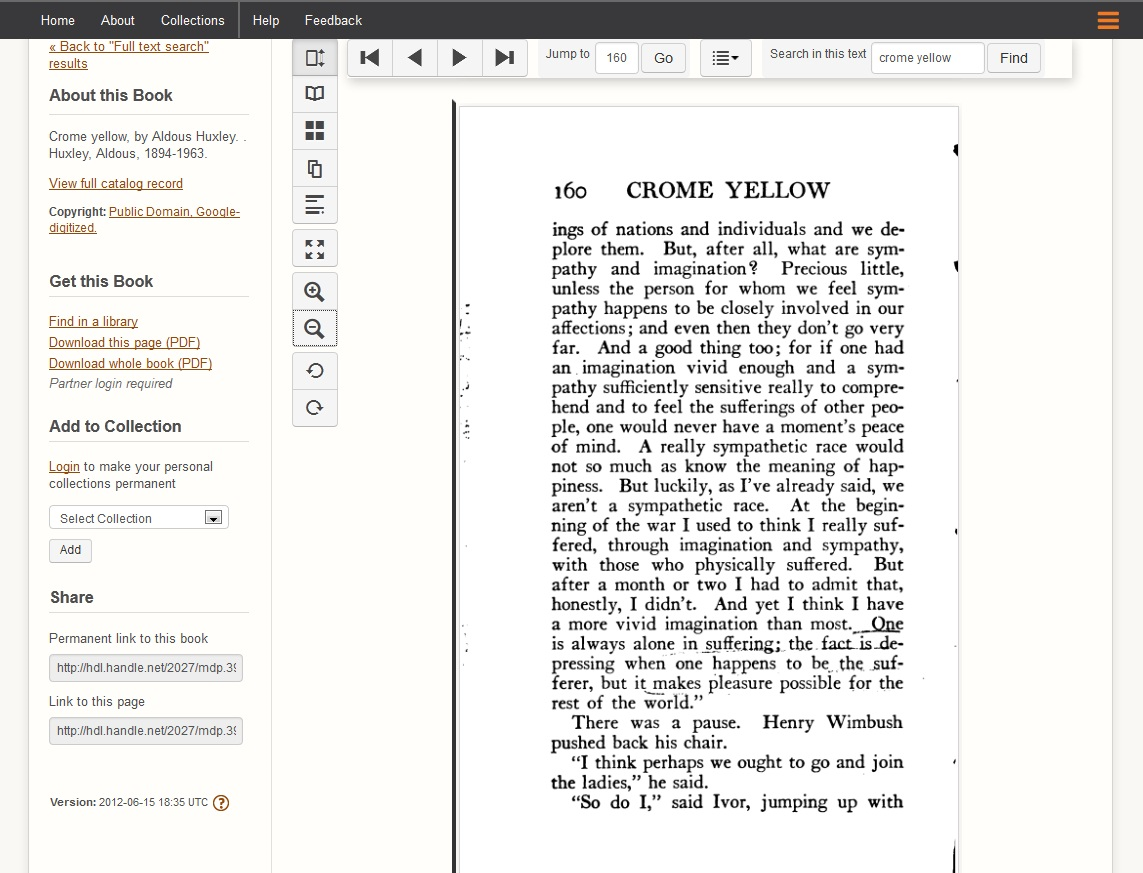Focus the Jump to page number field
Screen dimensions: 1143x873
(617, 58)
